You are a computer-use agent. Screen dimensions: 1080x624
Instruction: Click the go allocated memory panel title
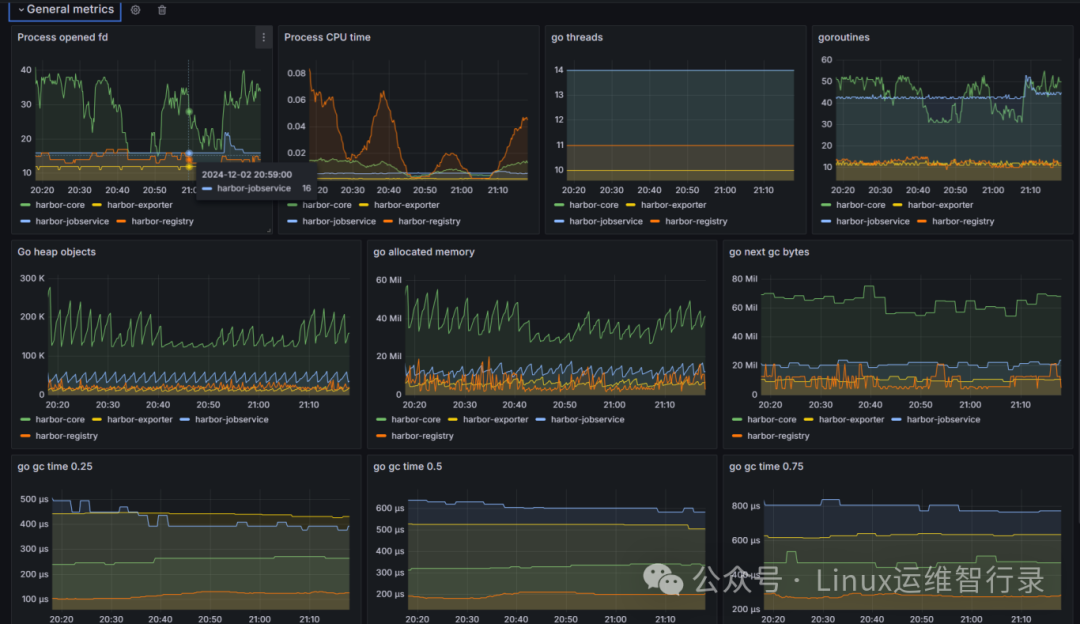[x=424, y=252]
